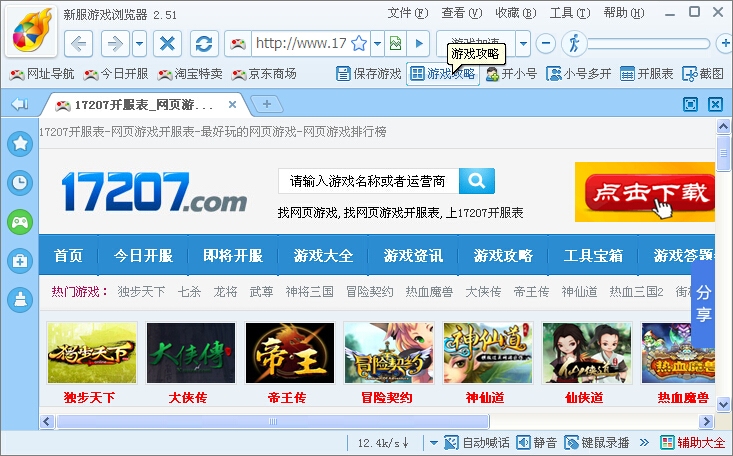Click the green page icon in address bar
The image size is (733, 456).
tap(395, 44)
